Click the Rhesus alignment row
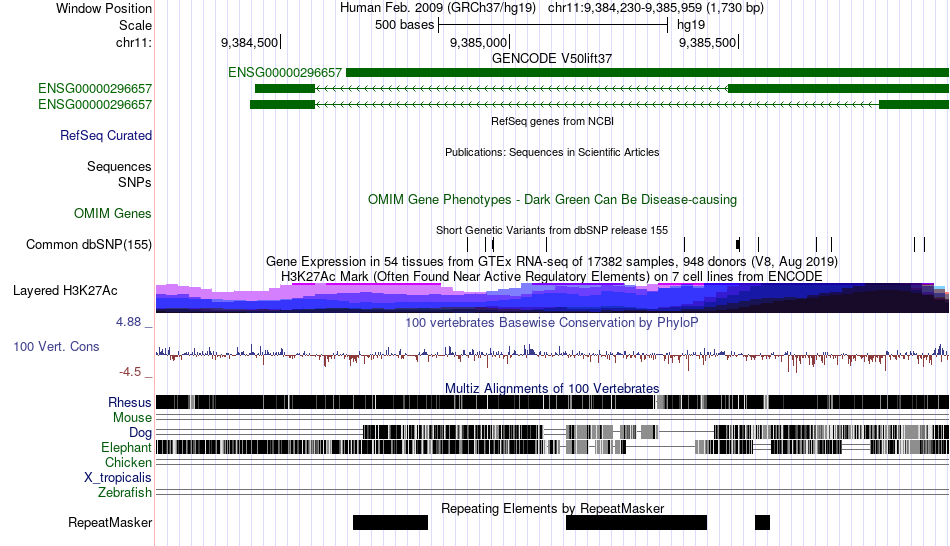This screenshot has height=546, width=950. (x=552, y=402)
